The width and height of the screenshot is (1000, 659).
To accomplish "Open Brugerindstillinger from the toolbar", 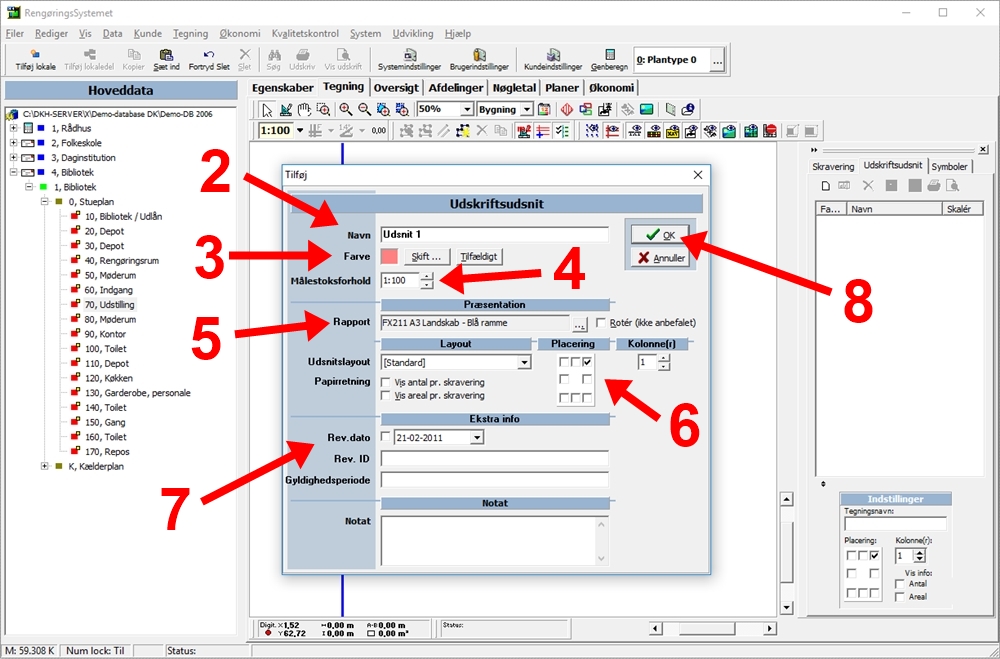I will coord(480,59).
